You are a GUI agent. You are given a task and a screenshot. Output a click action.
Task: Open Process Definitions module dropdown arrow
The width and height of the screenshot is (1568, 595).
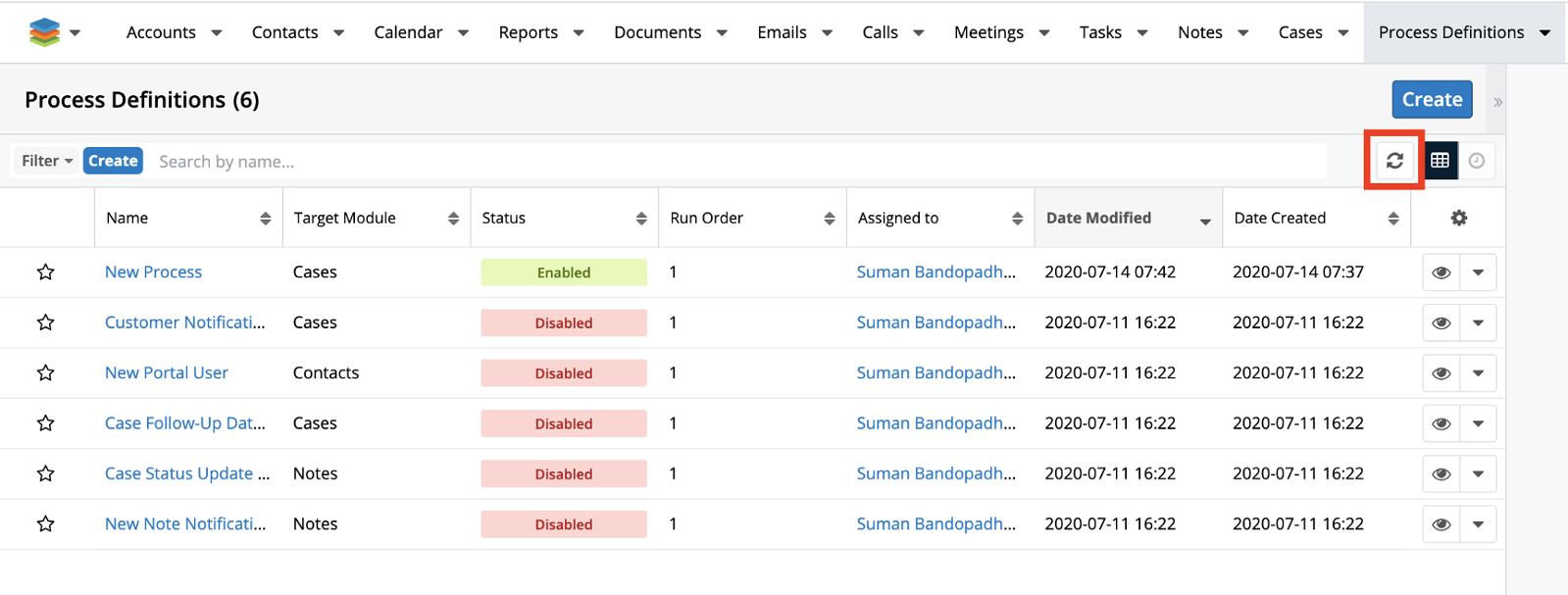click(x=1545, y=33)
